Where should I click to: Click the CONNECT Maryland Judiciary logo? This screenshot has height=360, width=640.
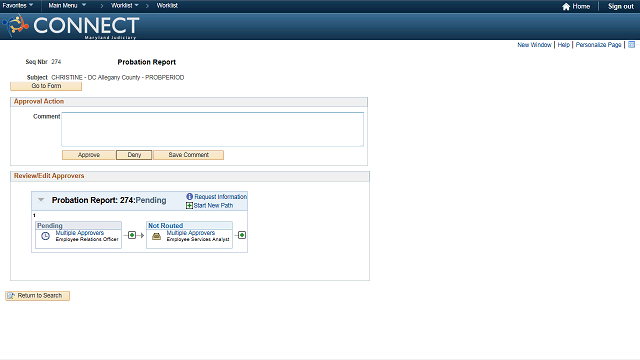click(x=71, y=26)
